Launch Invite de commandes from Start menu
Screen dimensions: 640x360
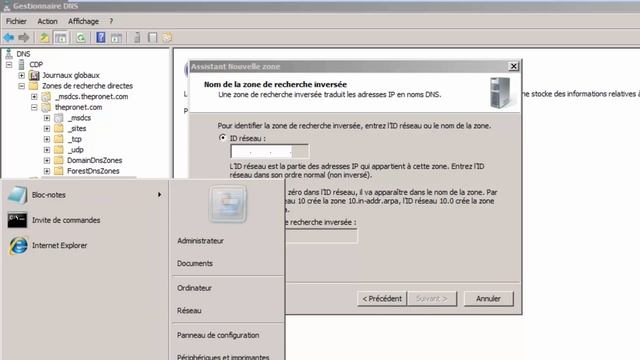pos(84,220)
